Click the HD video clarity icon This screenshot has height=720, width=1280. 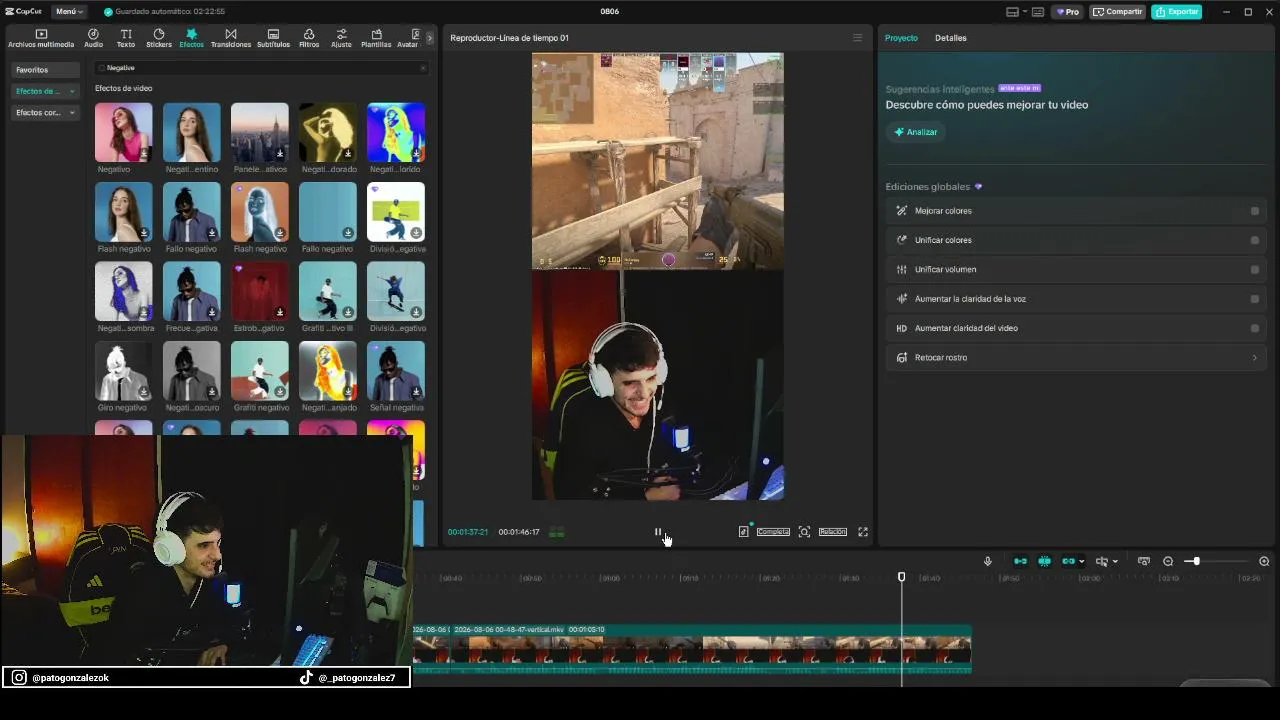coord(901,328)
